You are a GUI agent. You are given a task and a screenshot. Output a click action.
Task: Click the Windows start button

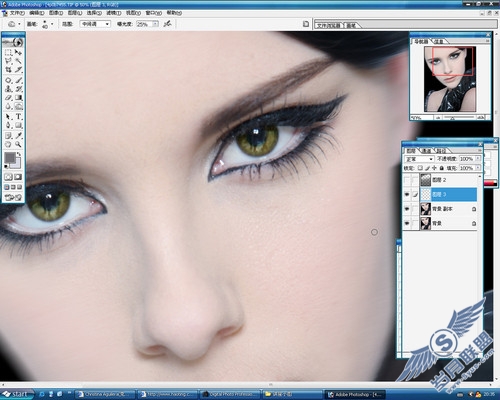click(x=16, y=394)
